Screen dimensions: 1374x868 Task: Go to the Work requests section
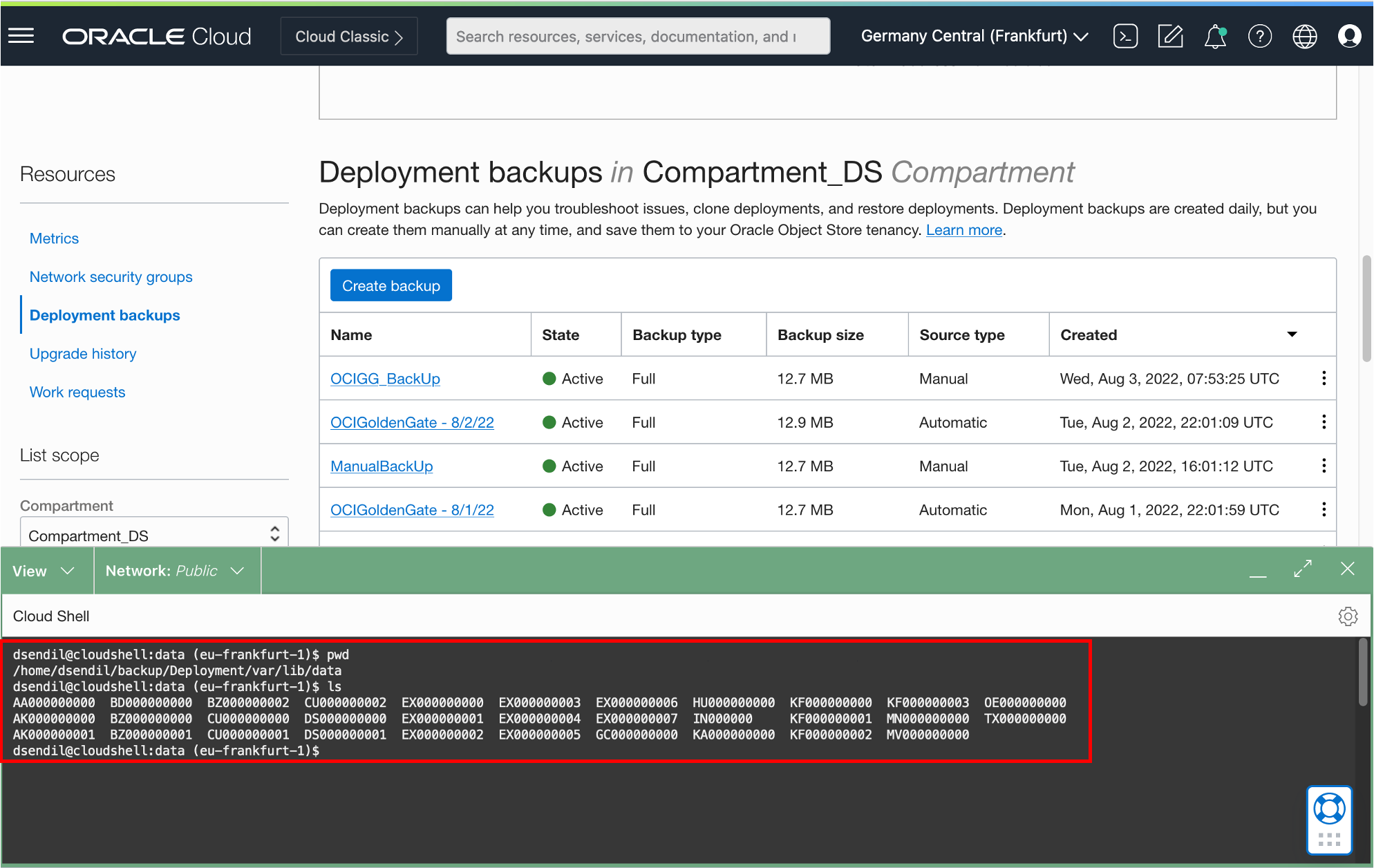(77, 392)
